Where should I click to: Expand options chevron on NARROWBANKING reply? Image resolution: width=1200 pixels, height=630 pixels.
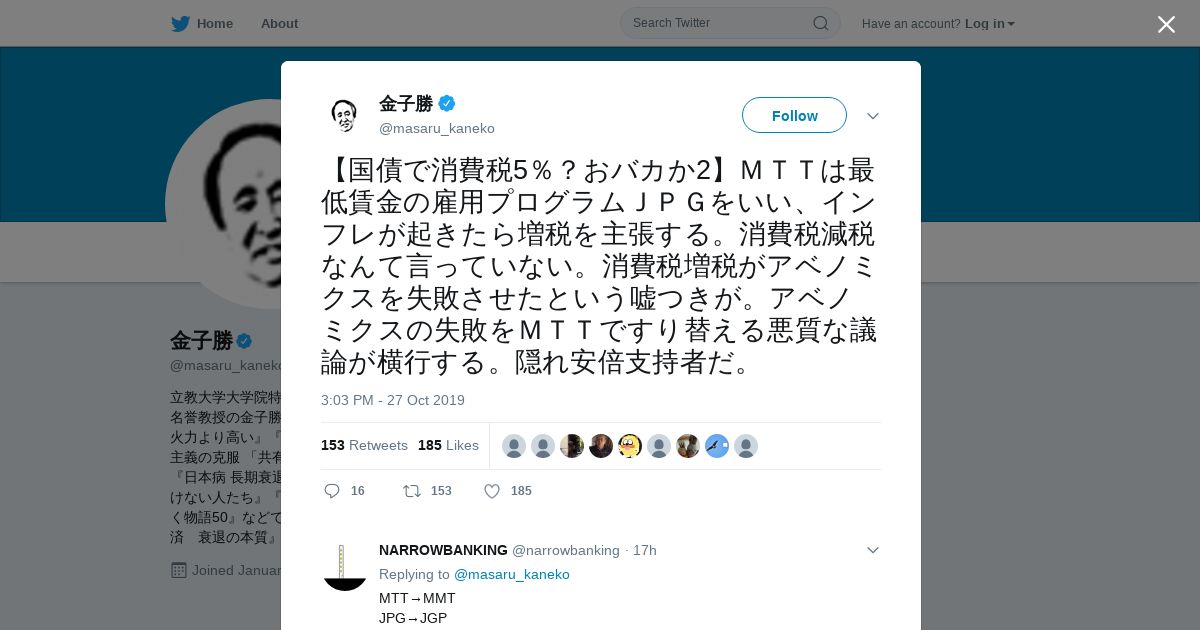pyautogui.click(x=873, y=550)
